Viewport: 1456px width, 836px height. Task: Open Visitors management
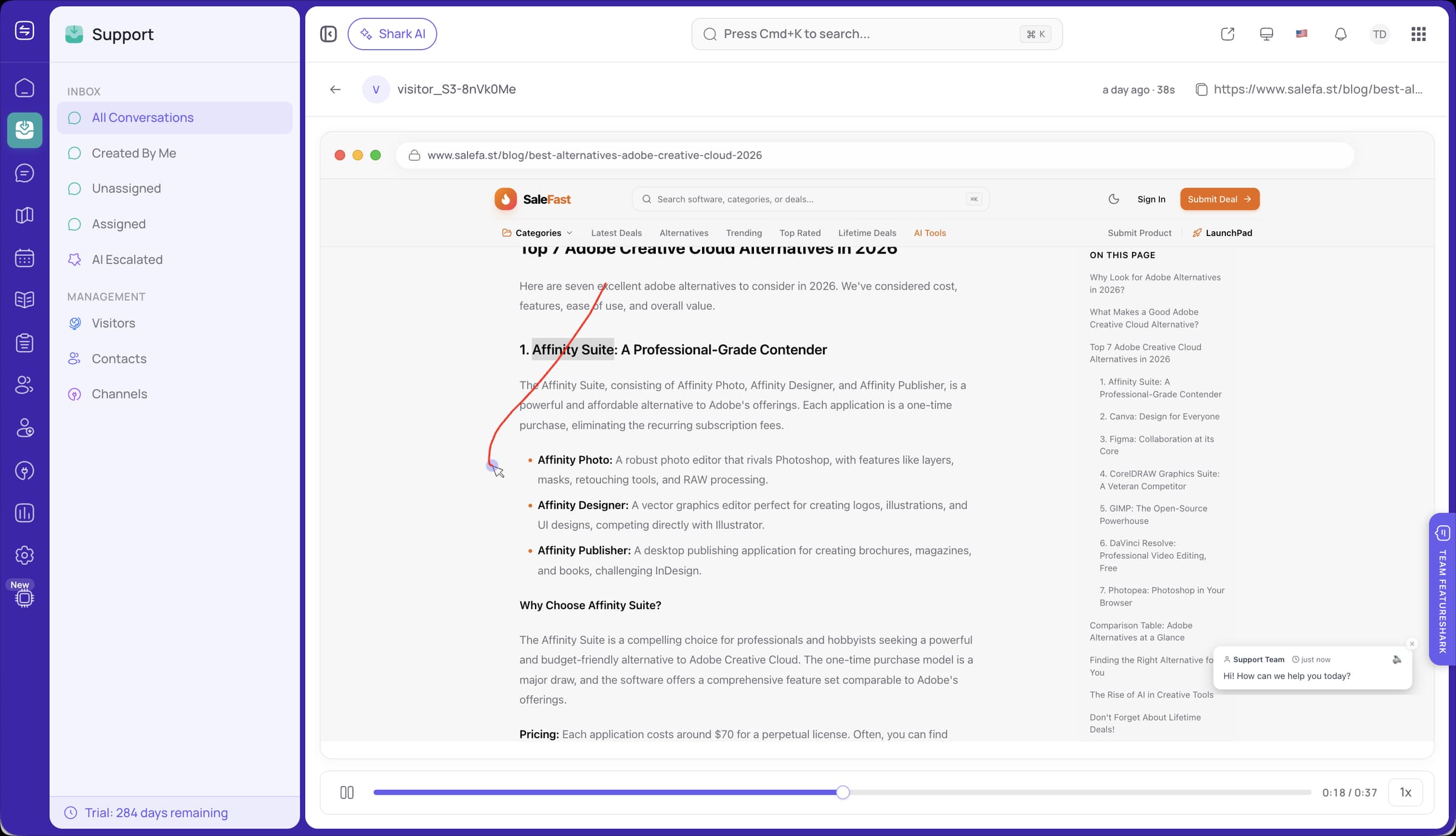coord(175,323)
